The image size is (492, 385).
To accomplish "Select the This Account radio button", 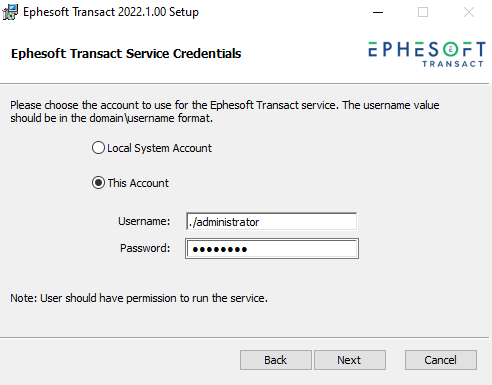I will point(98,183).
